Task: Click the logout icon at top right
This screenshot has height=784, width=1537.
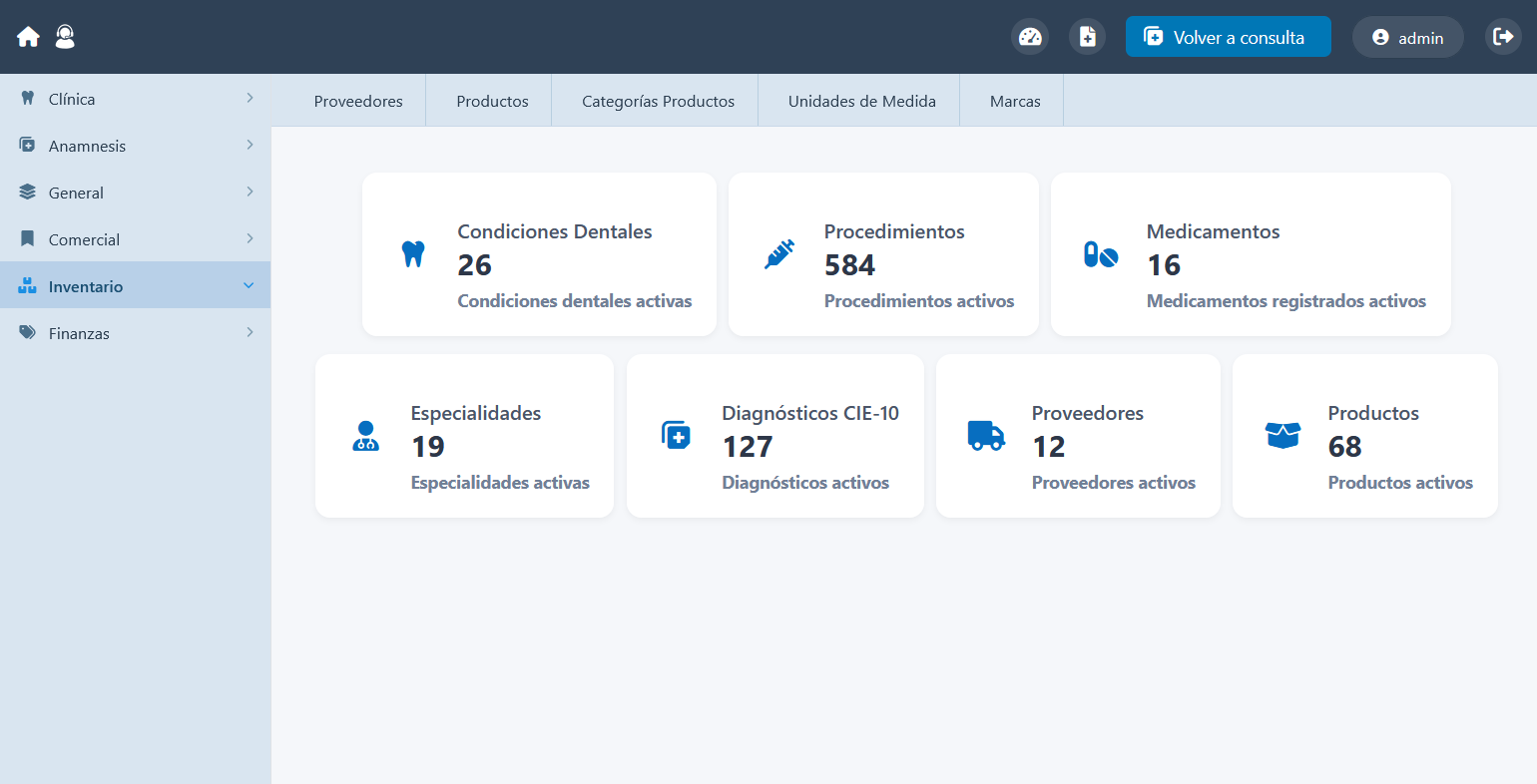Action: coord(1503,37)
